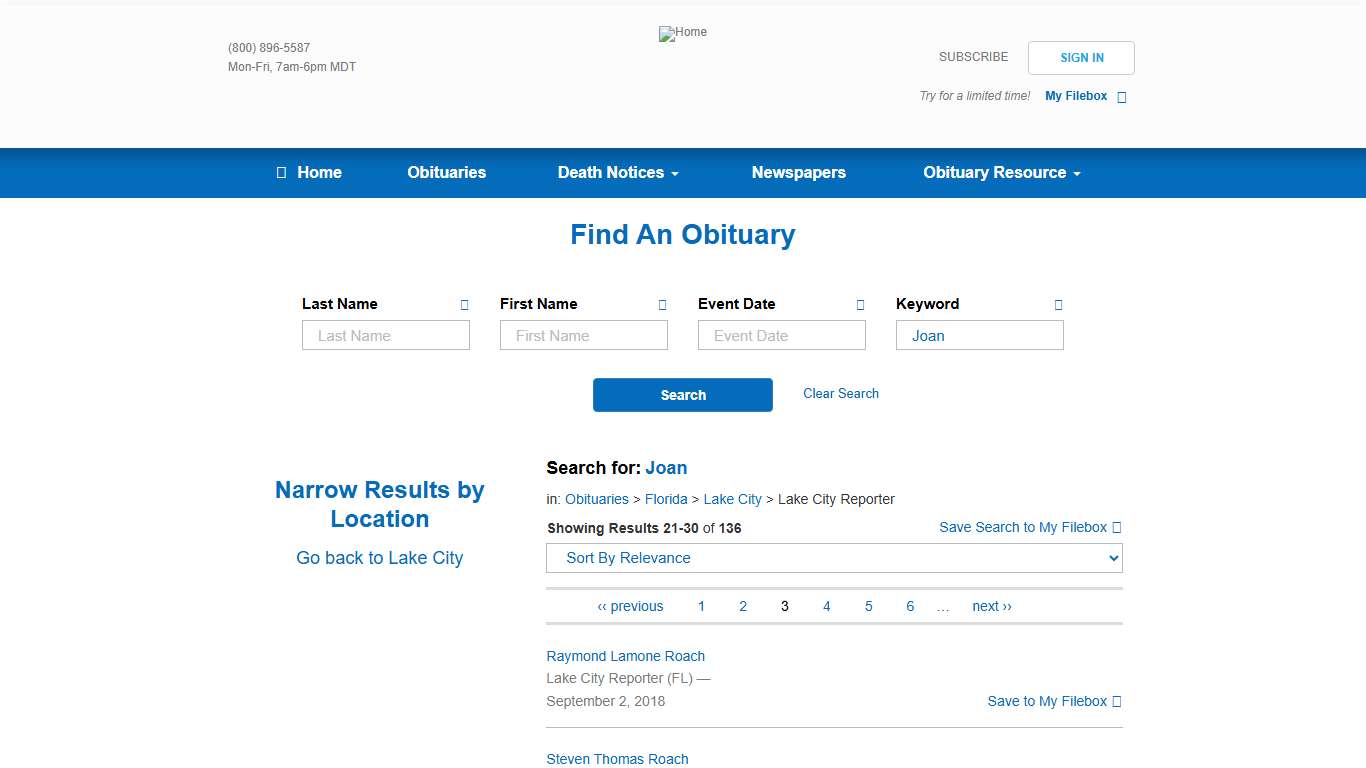Click the Home icon in the navigation bar
1366x768 pixels.
coord(281,172)
